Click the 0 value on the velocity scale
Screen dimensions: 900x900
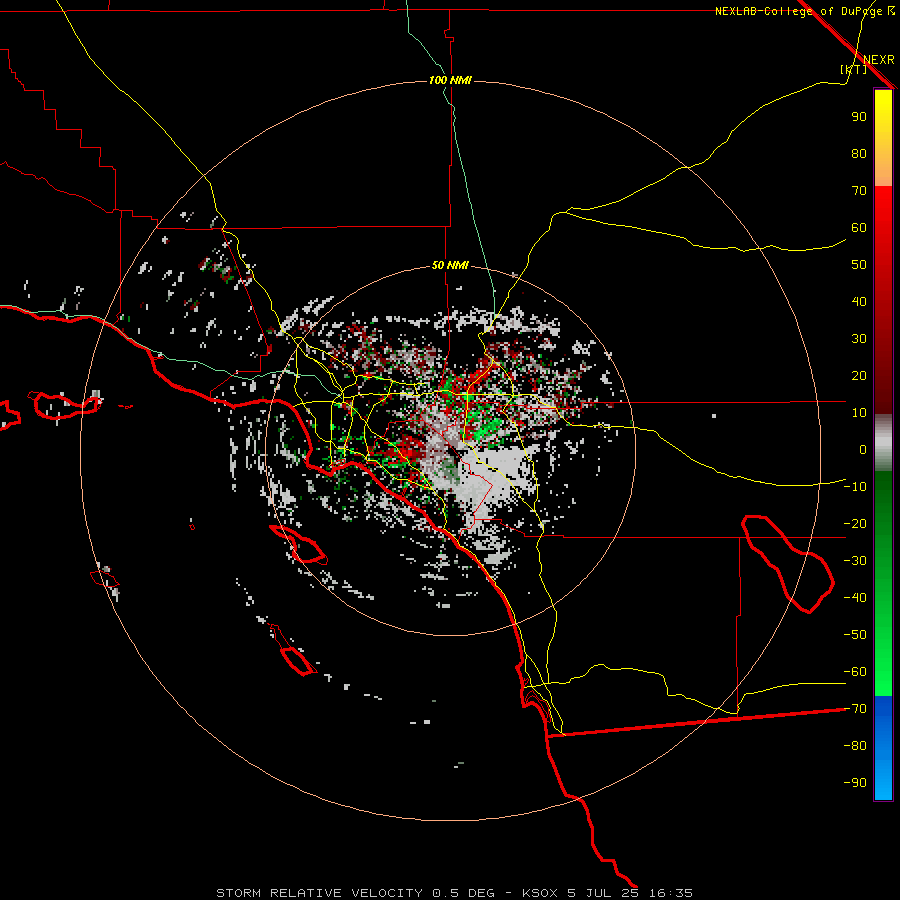[x=863, y=449]
